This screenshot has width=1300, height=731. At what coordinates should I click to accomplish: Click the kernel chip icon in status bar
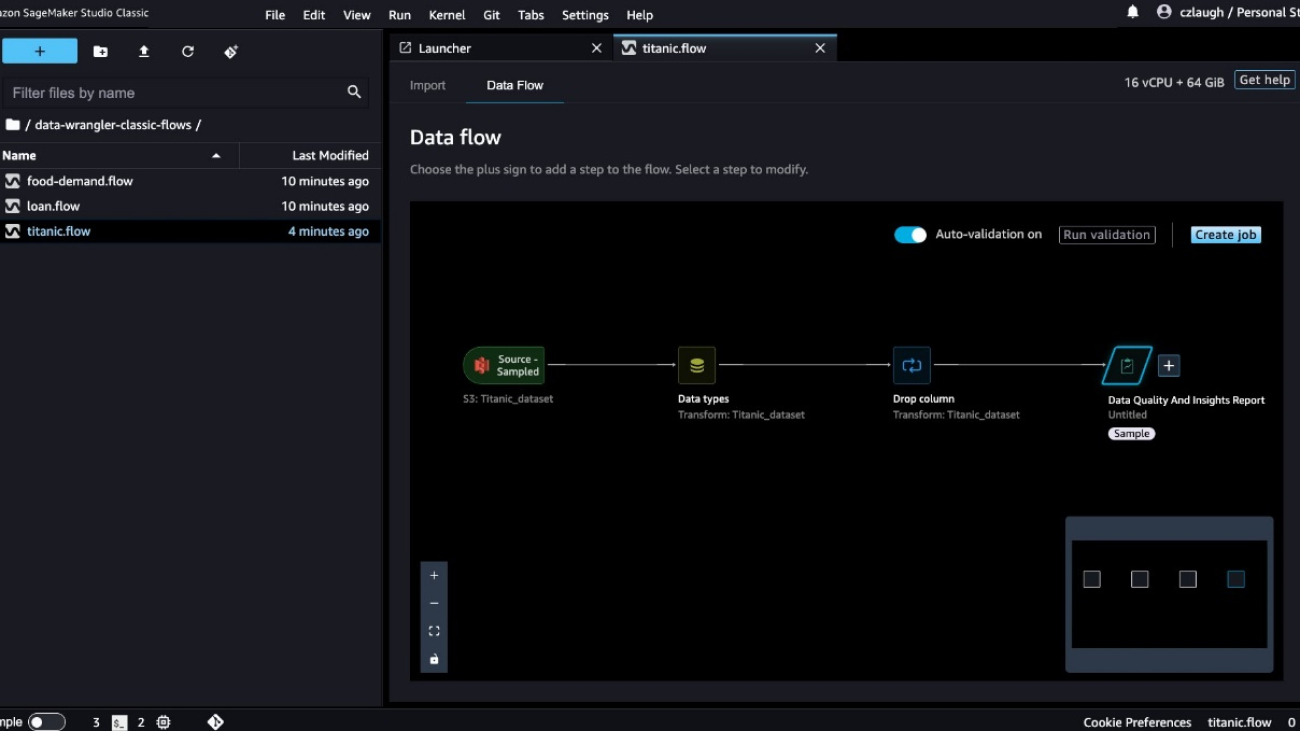click(x=164, y=722)
